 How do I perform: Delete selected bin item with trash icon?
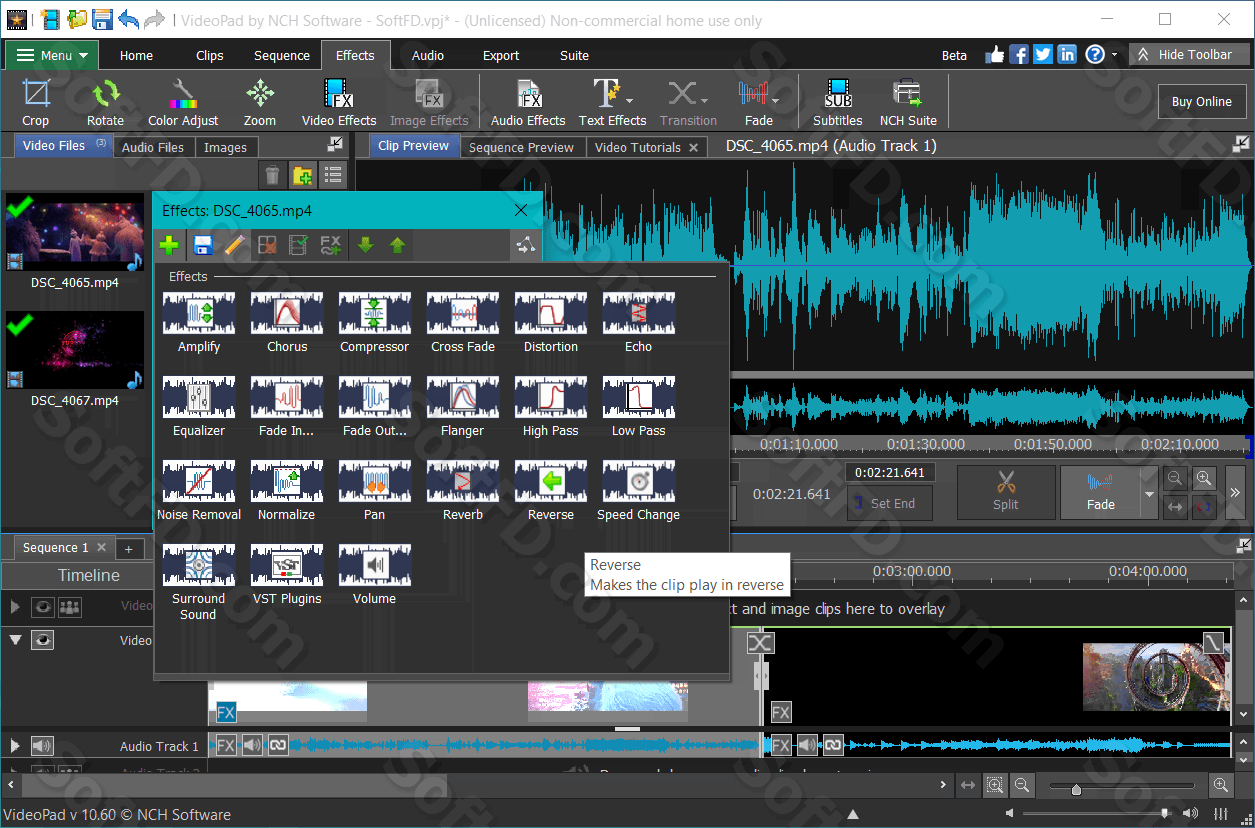[x=272, y=177]
